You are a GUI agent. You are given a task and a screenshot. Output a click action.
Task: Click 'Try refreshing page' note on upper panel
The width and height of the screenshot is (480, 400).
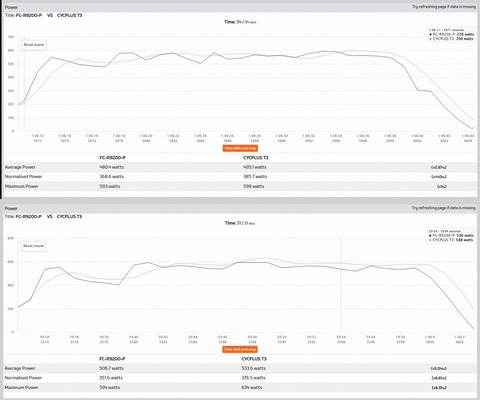click(444, 7)
